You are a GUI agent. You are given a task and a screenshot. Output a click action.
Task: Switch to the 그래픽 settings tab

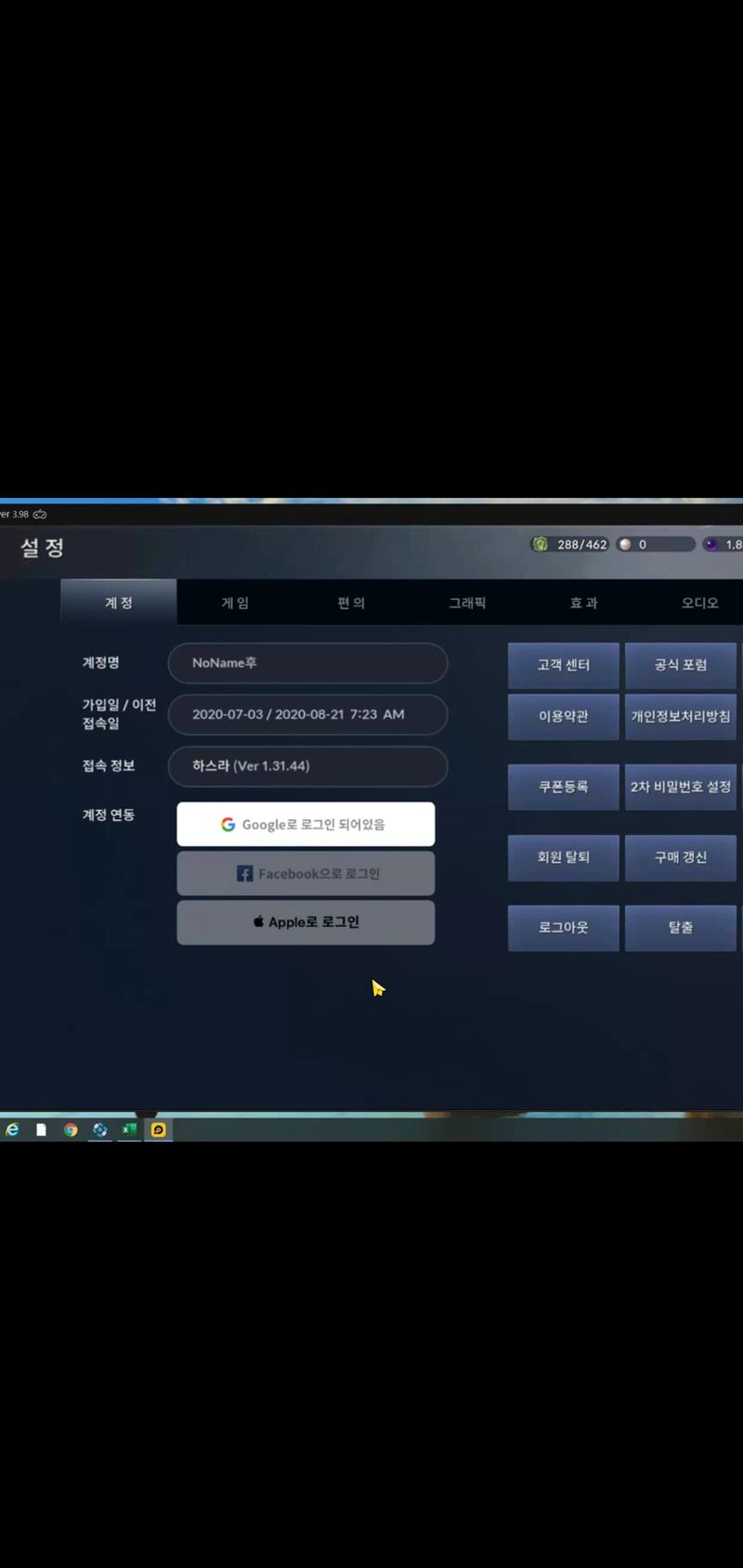467,603
